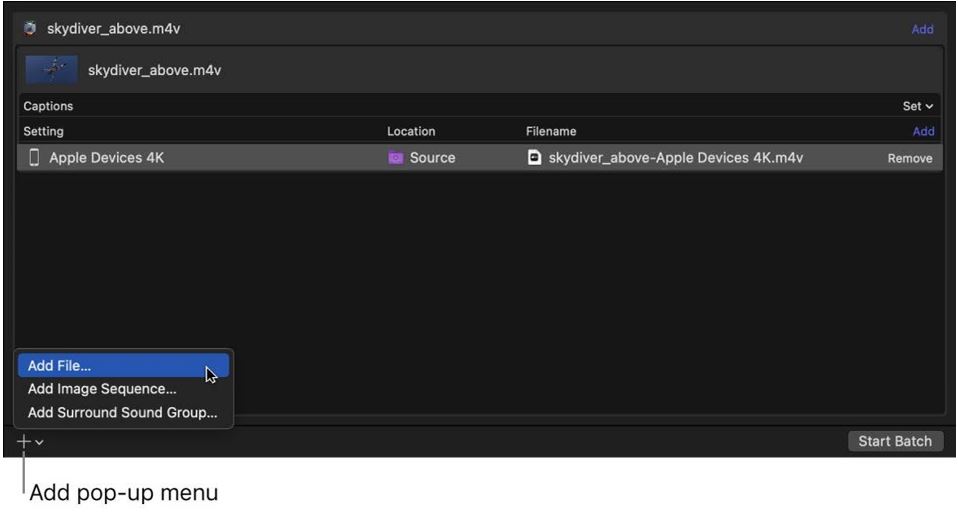958x516 pixels.
Task: Choose Add Surround Sound Group… menu item
Action: point(122,412)
